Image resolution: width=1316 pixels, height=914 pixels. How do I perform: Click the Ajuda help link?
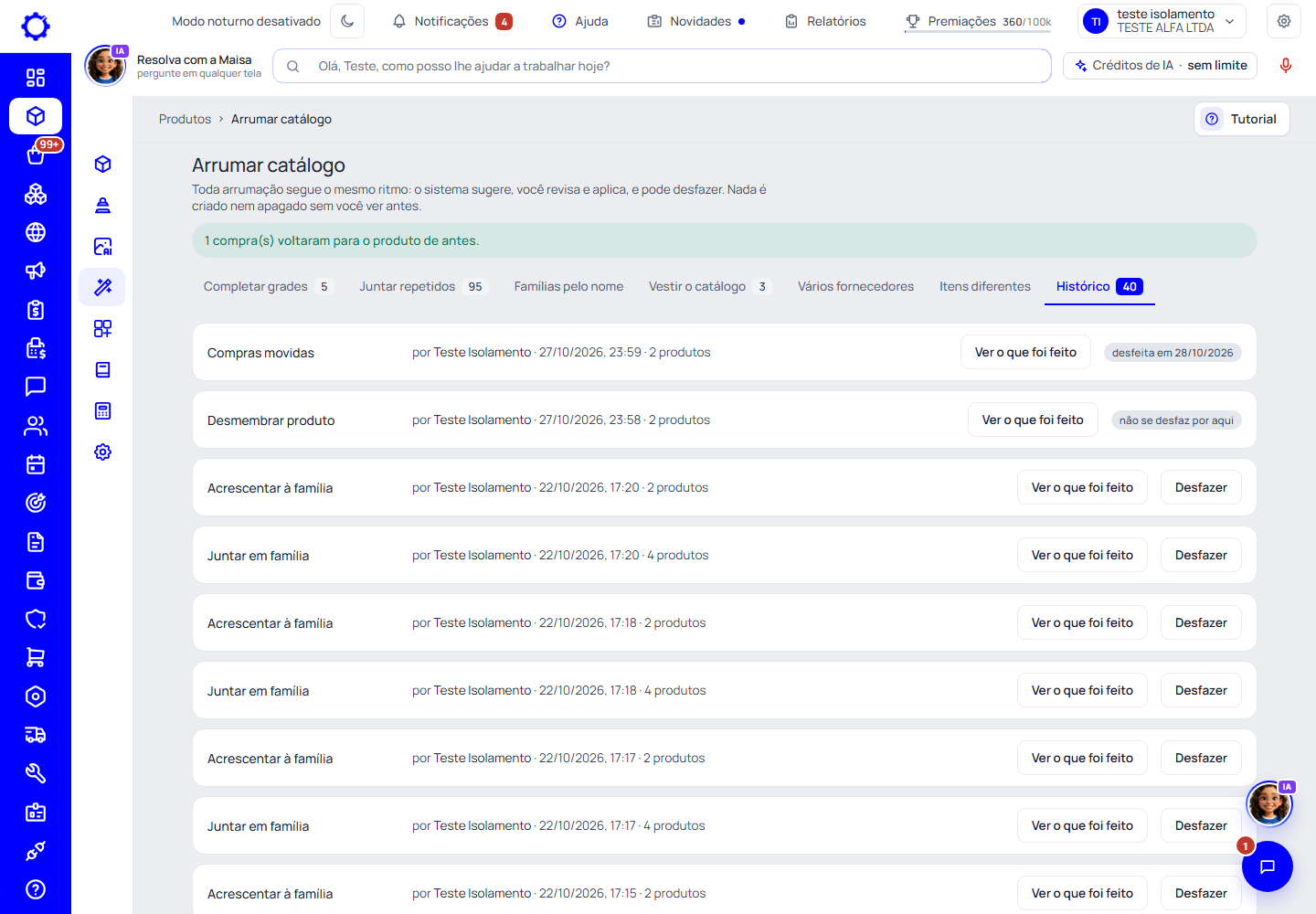coord(580,21)
